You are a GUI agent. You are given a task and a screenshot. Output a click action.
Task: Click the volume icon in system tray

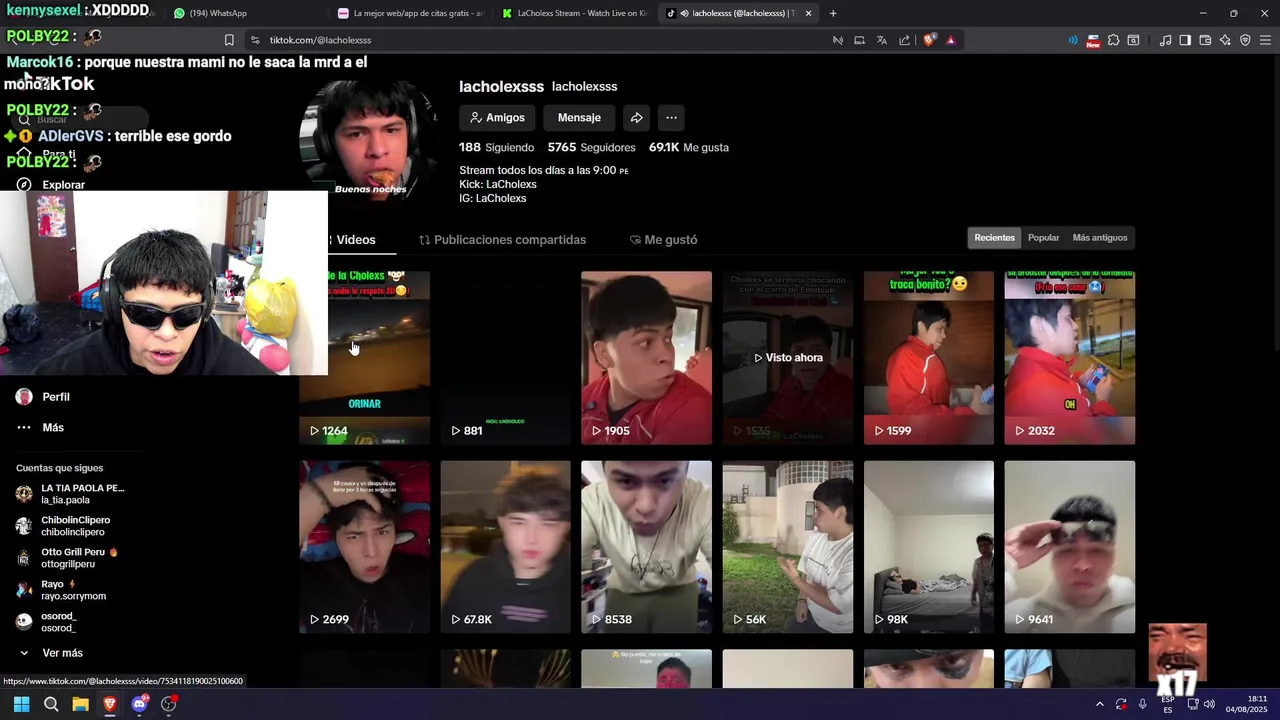(1209, 704)
